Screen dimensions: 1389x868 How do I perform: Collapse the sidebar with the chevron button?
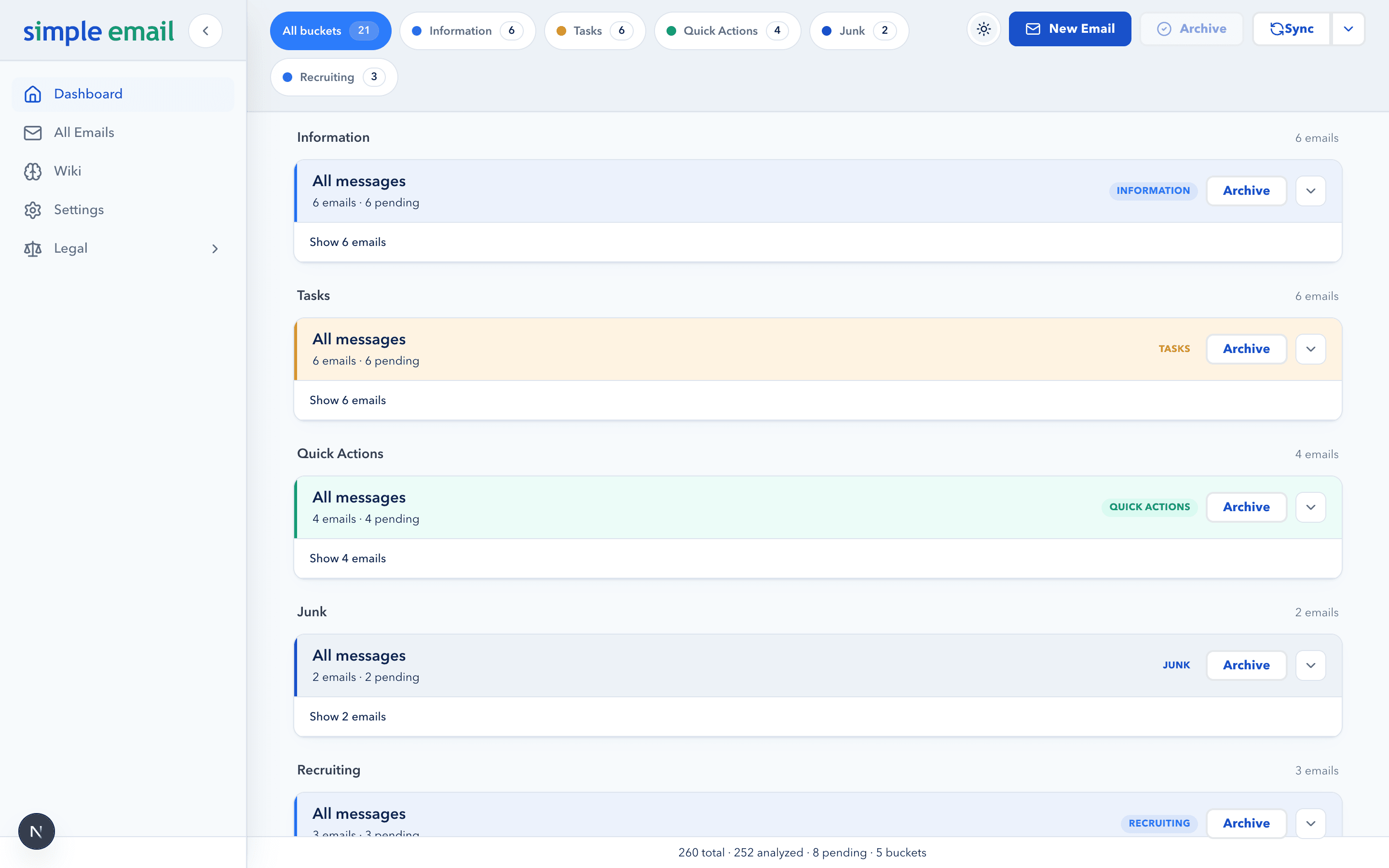tap(205, 31)
